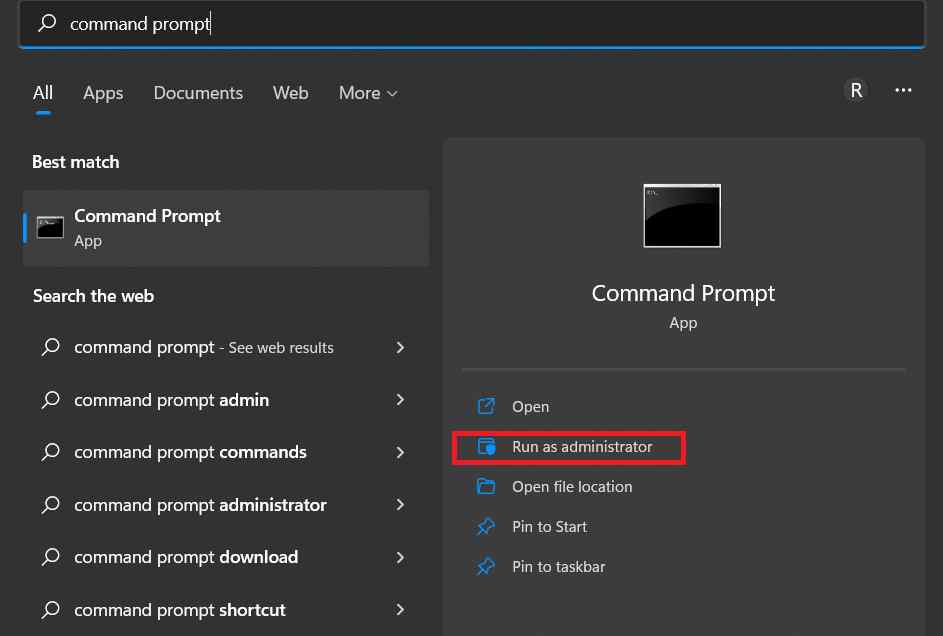The image size is (943, 636).
Task: Click magnifier icon beside 'See web results'
Action: click(x=51, y=347)
